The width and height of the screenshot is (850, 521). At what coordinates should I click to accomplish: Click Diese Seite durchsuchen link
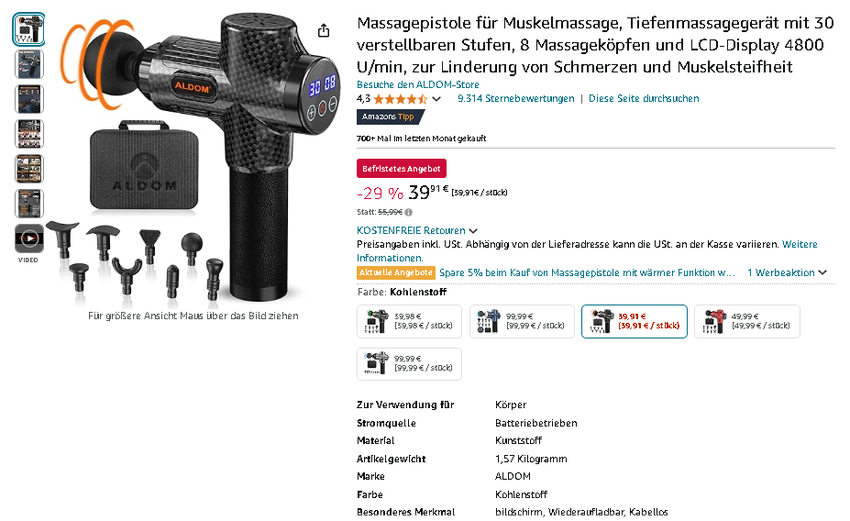[x=643, y=99]
